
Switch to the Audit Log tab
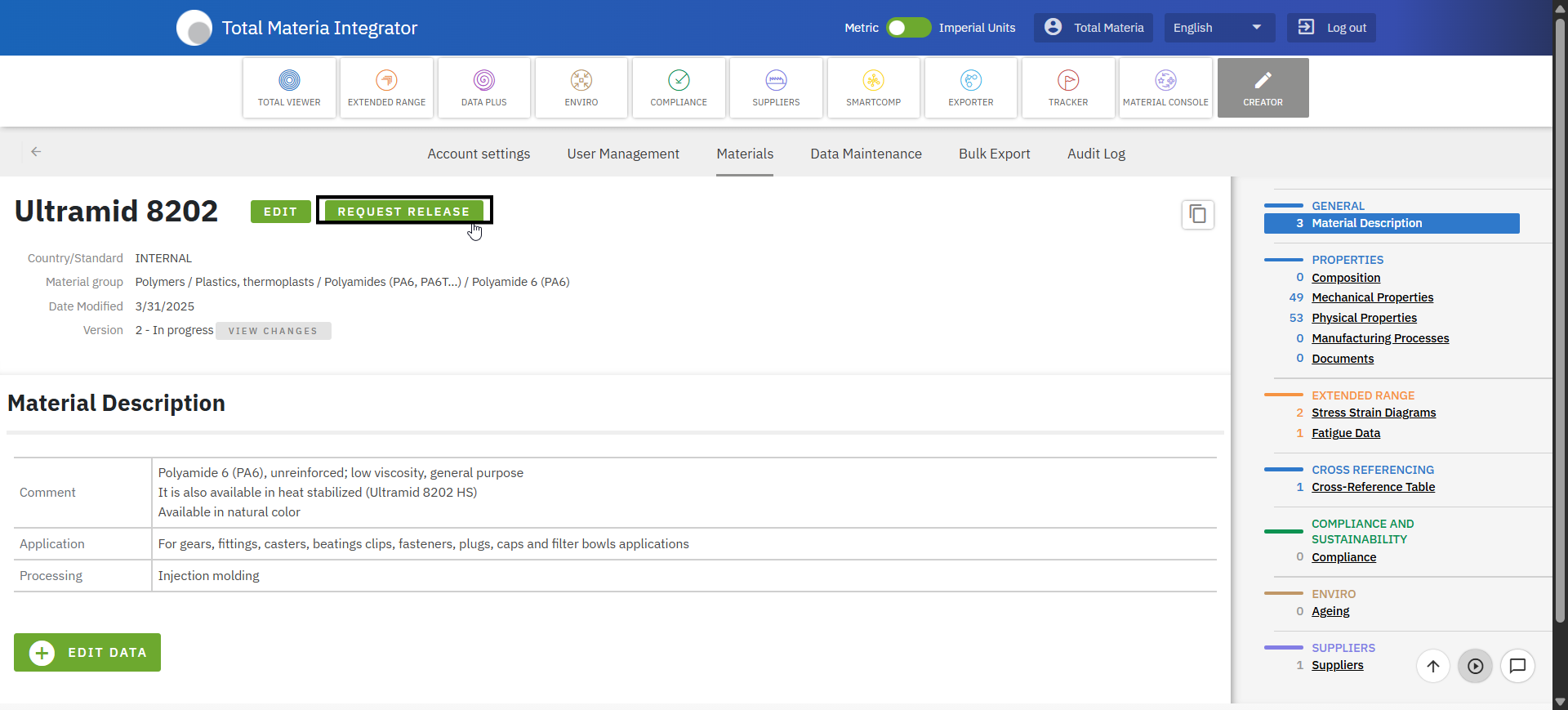1096,154
